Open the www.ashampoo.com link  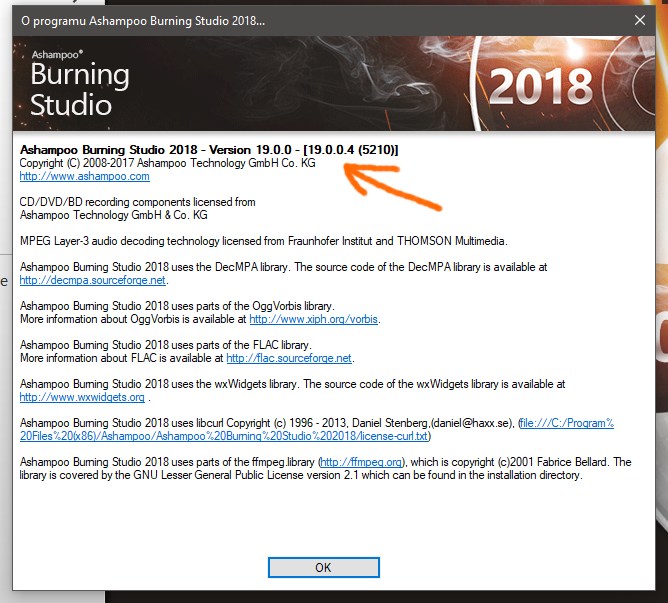85,177
